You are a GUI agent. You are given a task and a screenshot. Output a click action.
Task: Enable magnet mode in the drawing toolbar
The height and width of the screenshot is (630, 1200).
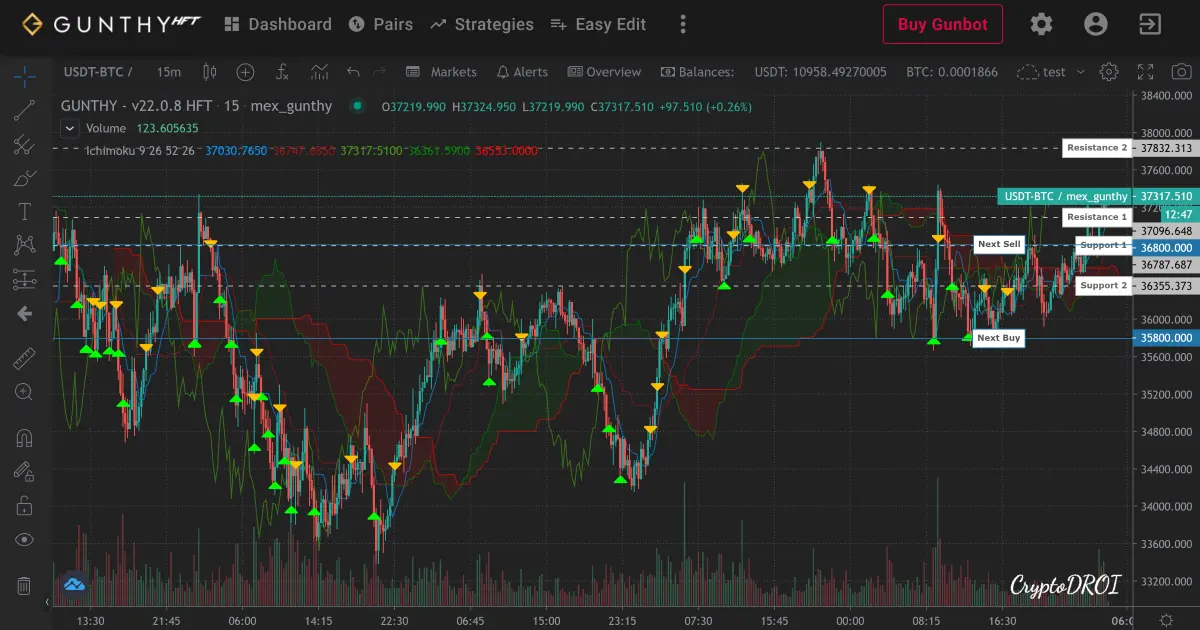click(24, 437)
